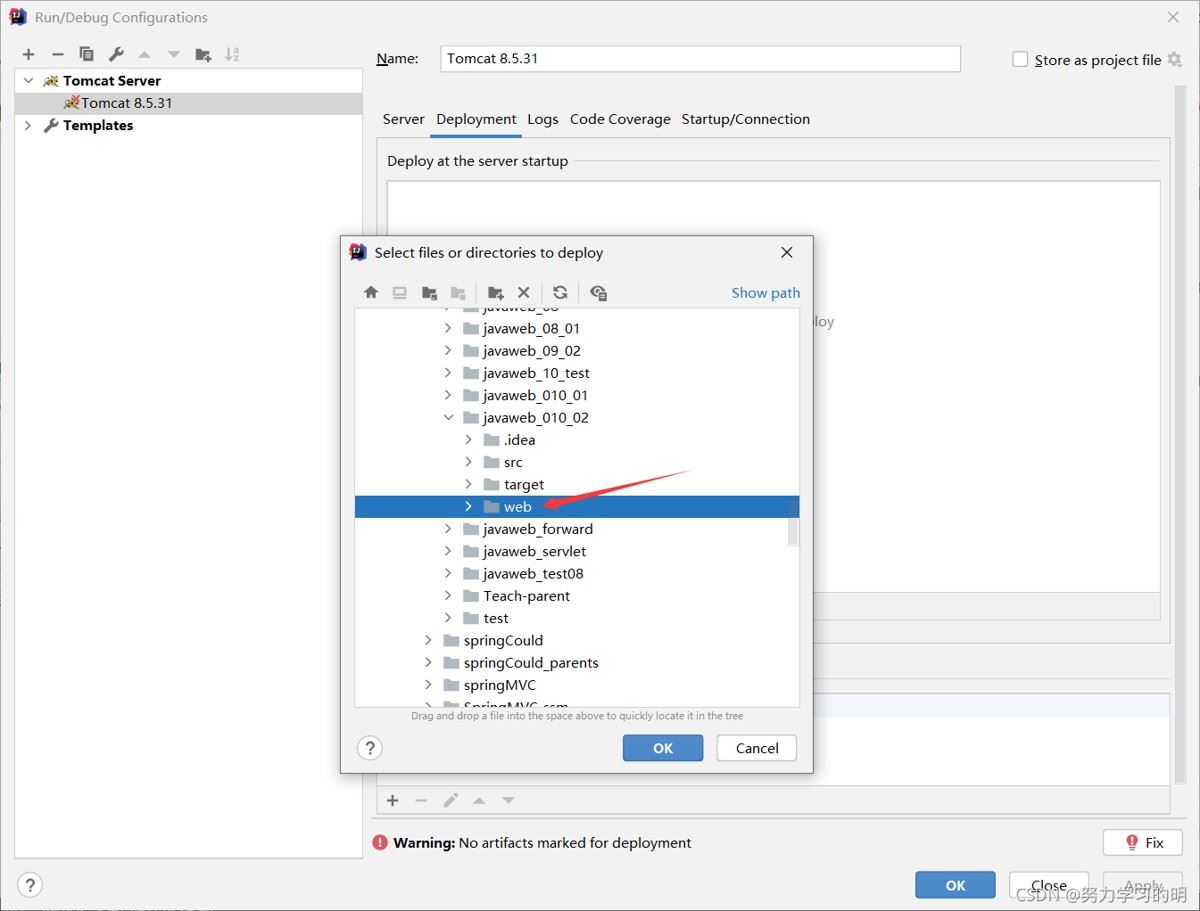Add deployment plus icon at bottom panel

pos(393,800)
